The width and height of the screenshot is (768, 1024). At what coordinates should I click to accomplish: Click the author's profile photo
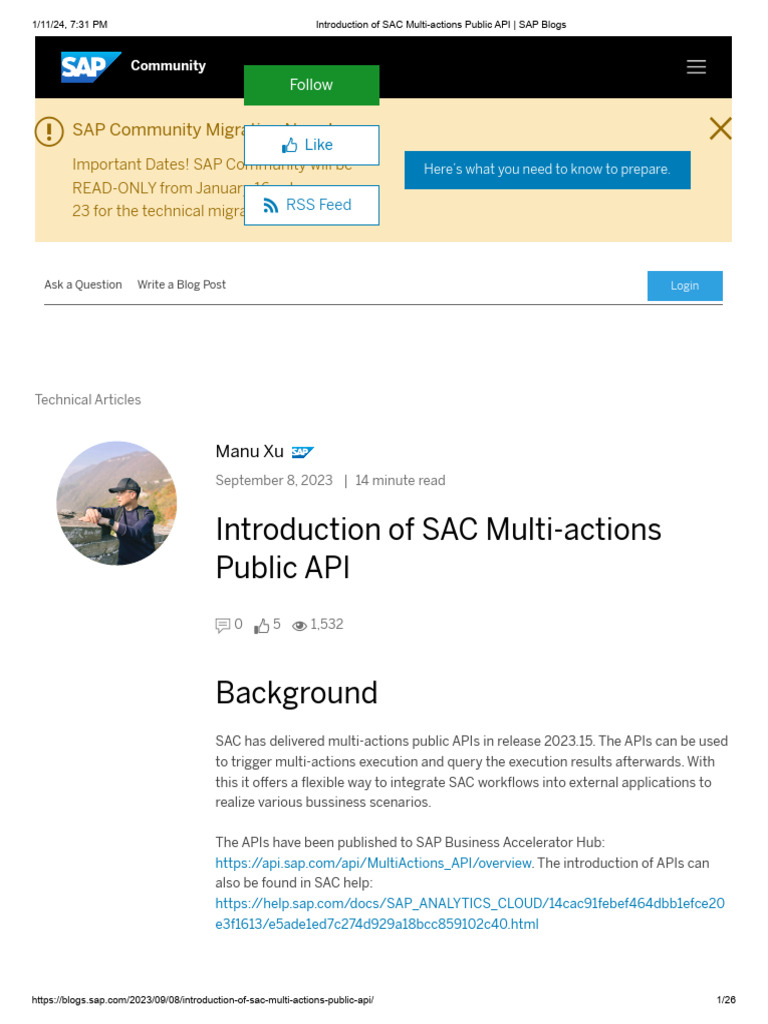116,503
